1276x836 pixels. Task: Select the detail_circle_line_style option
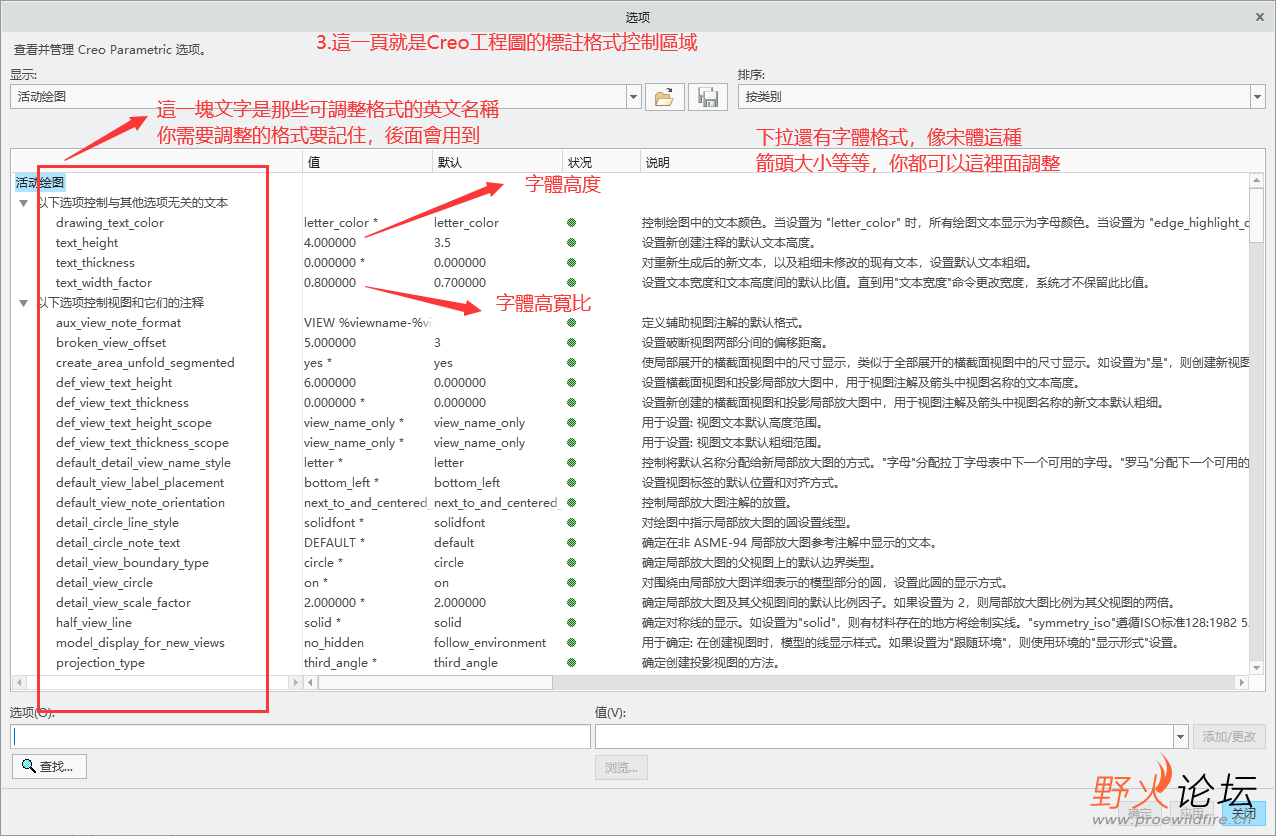click(117, 523)
